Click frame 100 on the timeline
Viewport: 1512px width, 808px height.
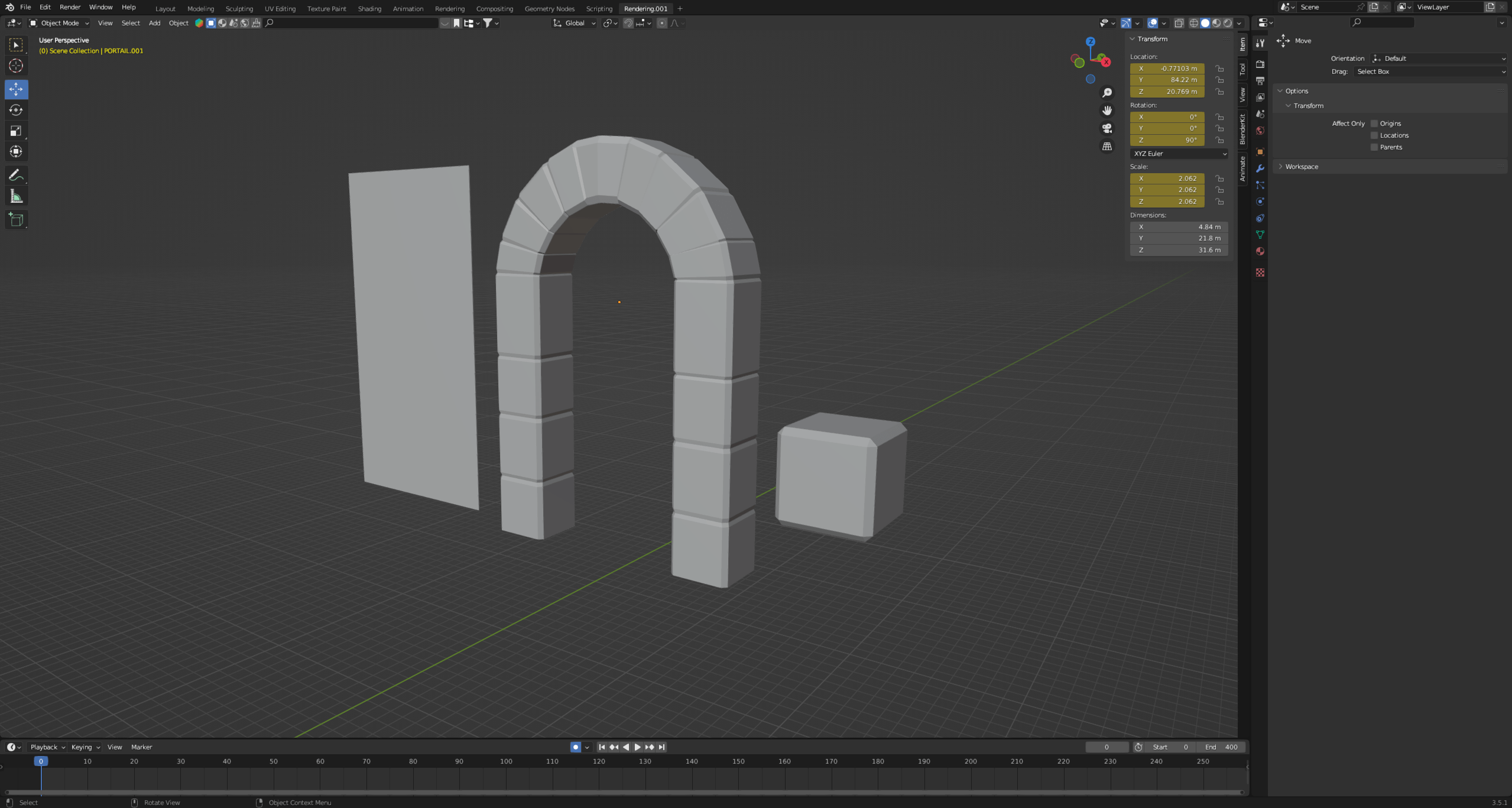coord(506,762)
